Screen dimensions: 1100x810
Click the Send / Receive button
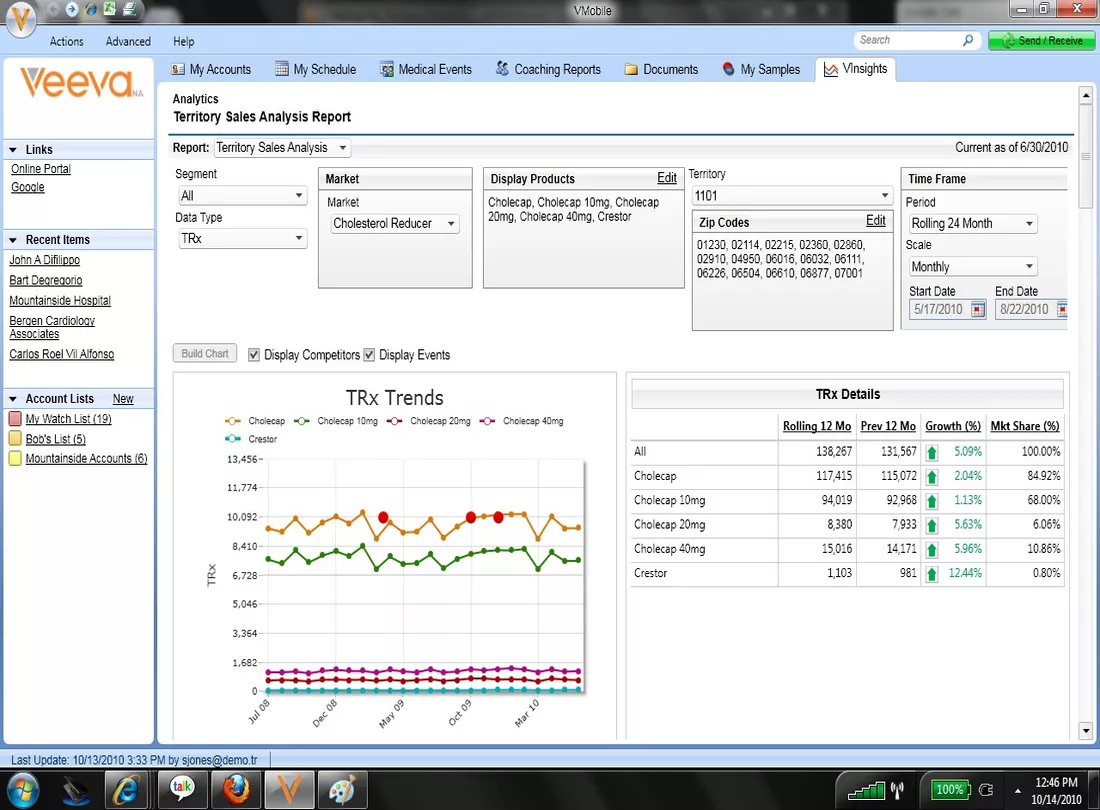click(1042, 41)
